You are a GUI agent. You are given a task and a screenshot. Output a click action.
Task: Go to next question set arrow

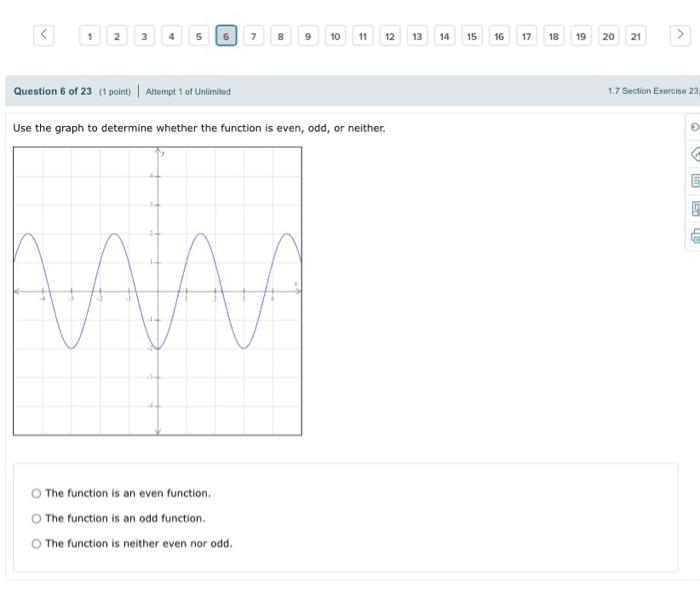pyautogui.click(x=680, y=35)
